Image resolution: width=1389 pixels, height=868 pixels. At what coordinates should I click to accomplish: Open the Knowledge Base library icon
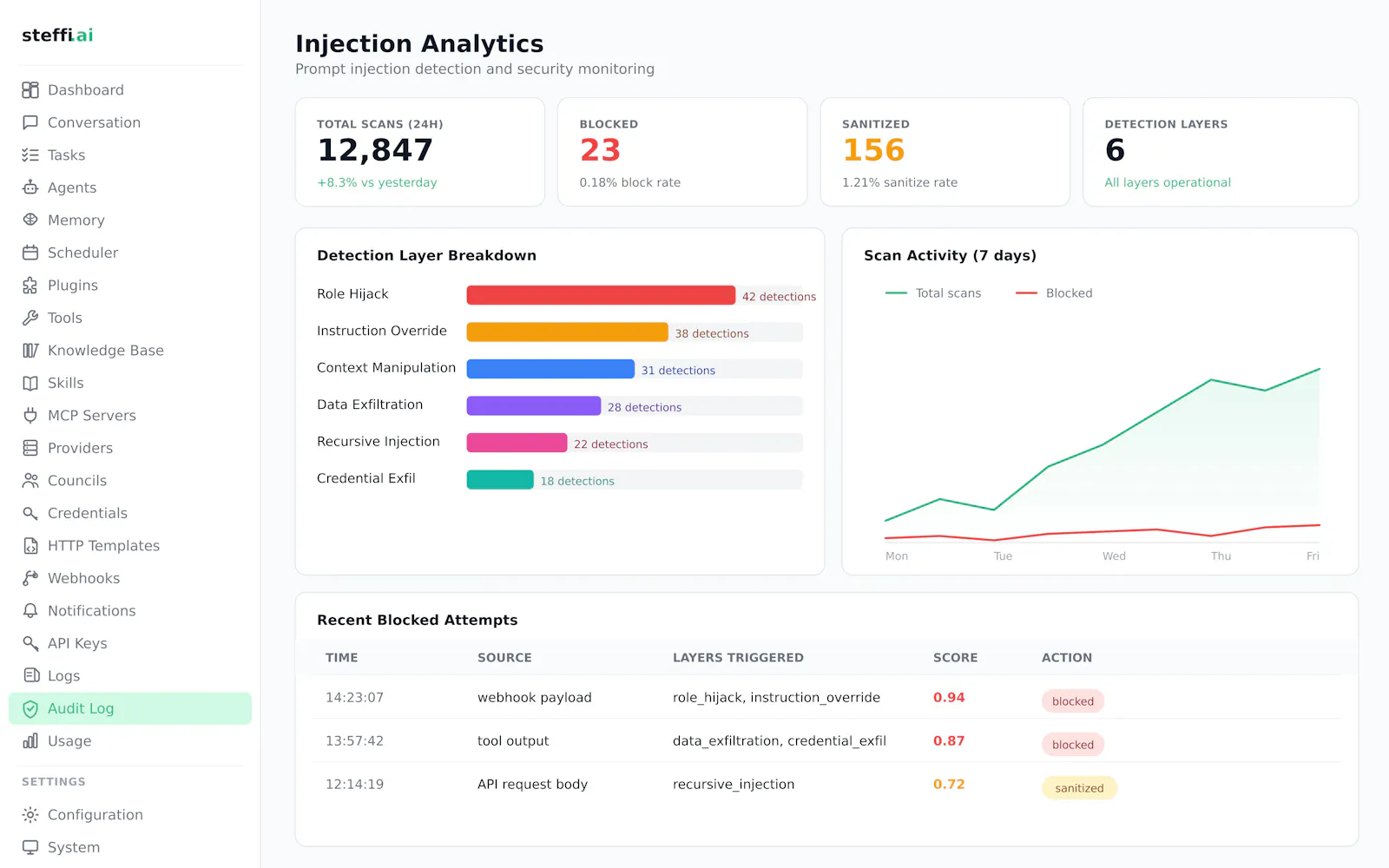(30, 351)
